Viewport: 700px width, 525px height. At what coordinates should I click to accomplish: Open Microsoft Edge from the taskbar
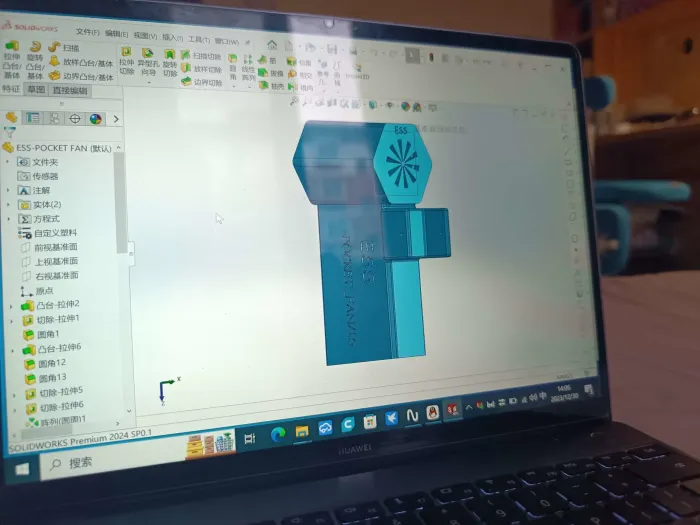point(278,433)
